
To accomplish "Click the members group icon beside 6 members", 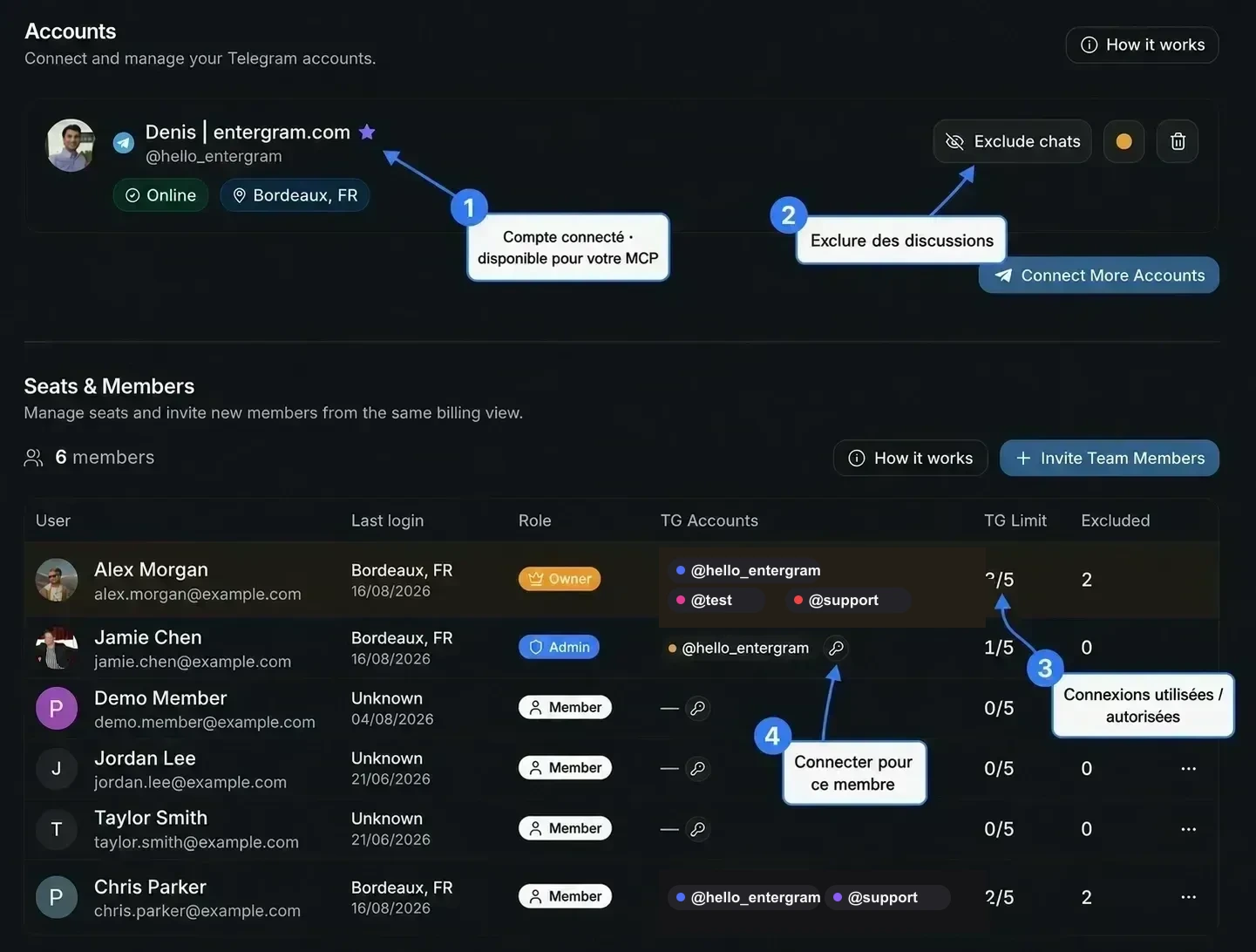I will (33, 458).
